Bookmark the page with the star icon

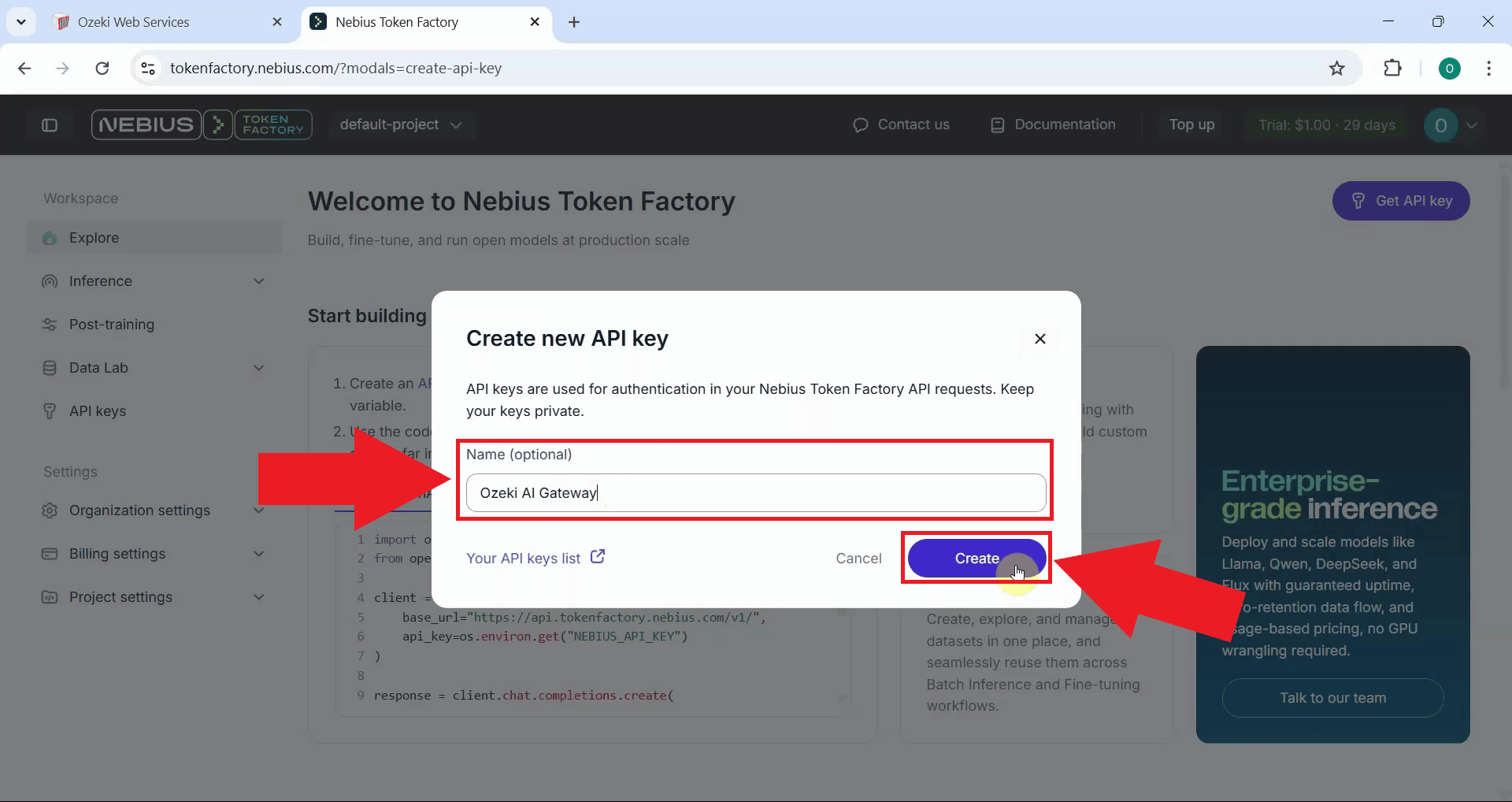[x=1337, y=69]
